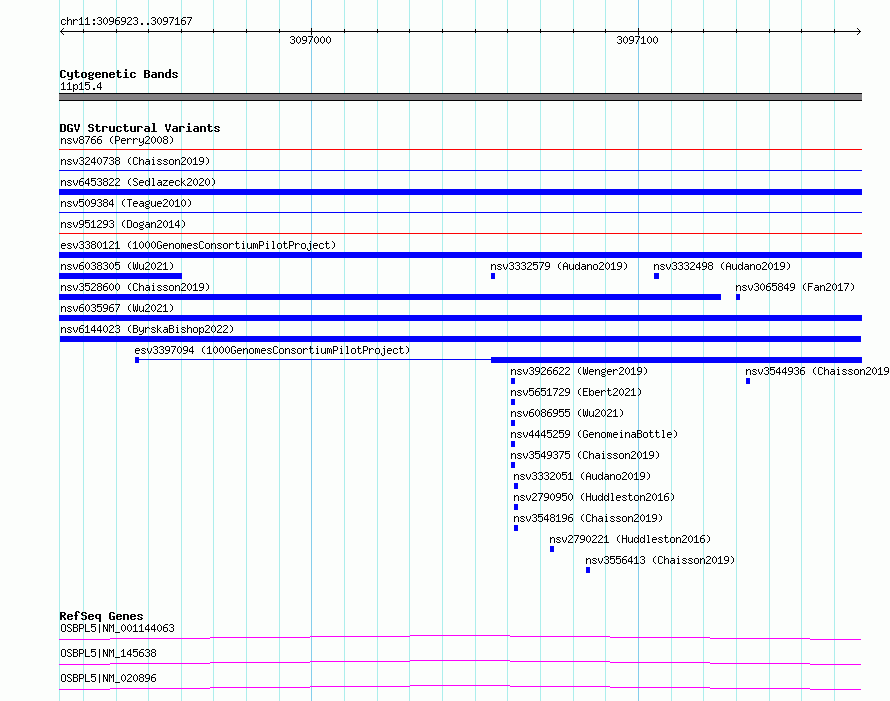Open variant nsv509384 (Teague2010)
Screen dimensions: 890x701
[126, 203]
